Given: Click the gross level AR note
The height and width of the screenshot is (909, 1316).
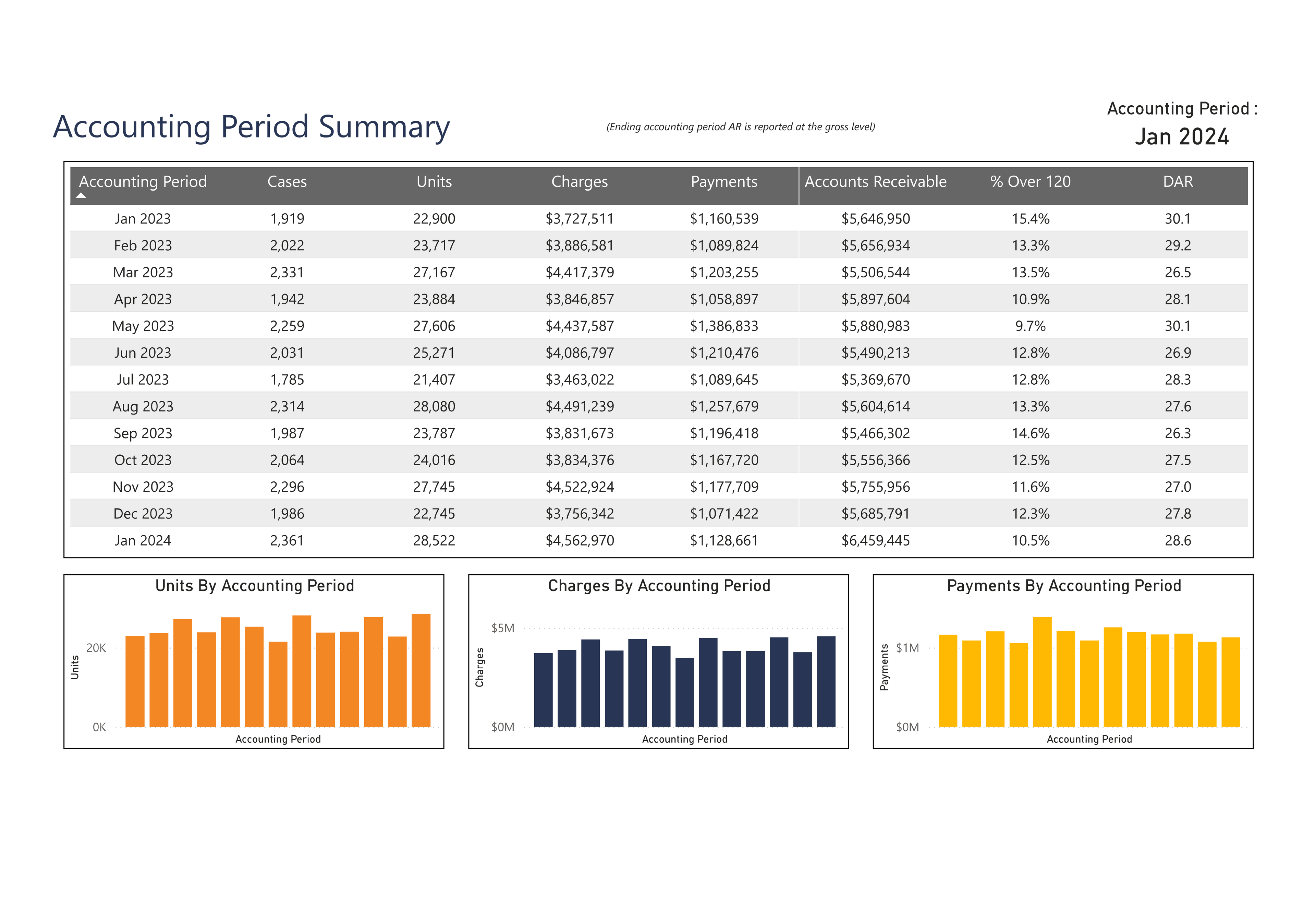Looking at the screenshot, I should 741,127.
